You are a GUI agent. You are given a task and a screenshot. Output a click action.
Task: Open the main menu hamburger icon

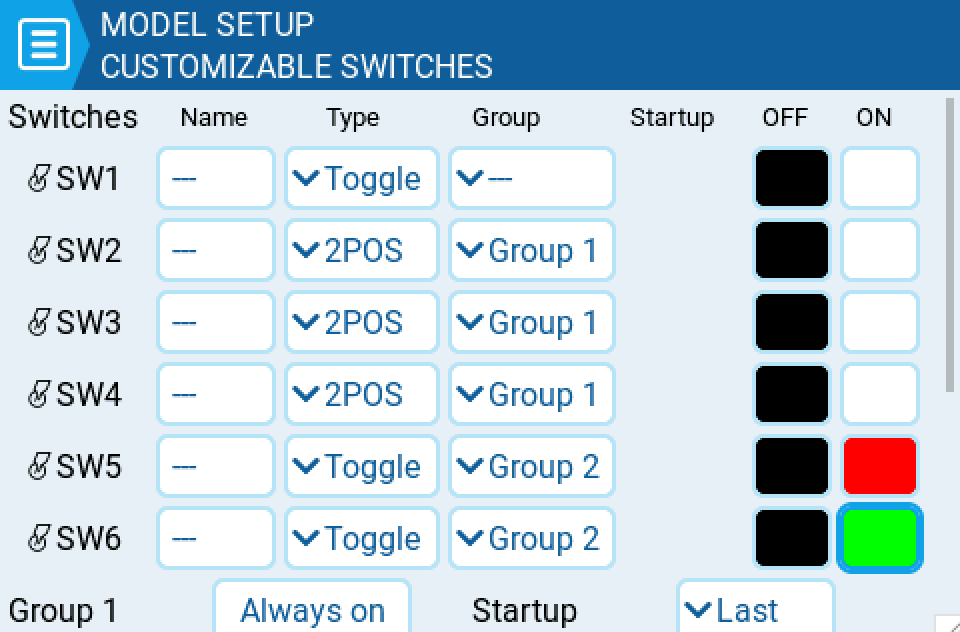click(44, 44)
